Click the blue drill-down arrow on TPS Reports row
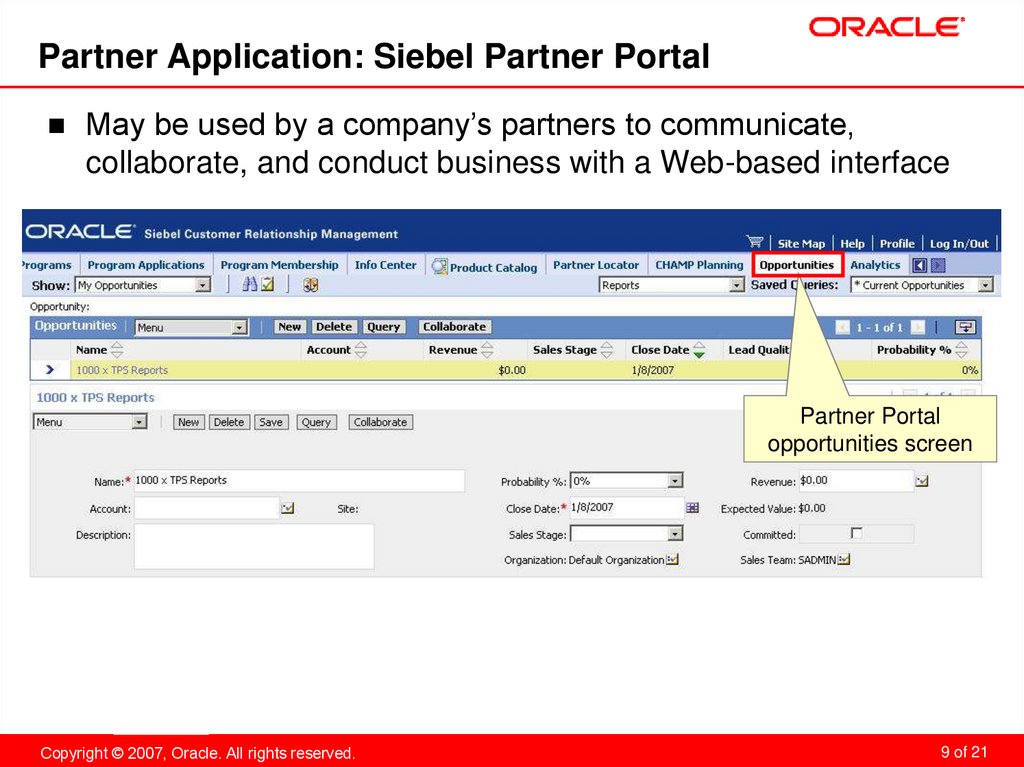Viewport: 1024px width, 767px height. click(x=48, y=369)
